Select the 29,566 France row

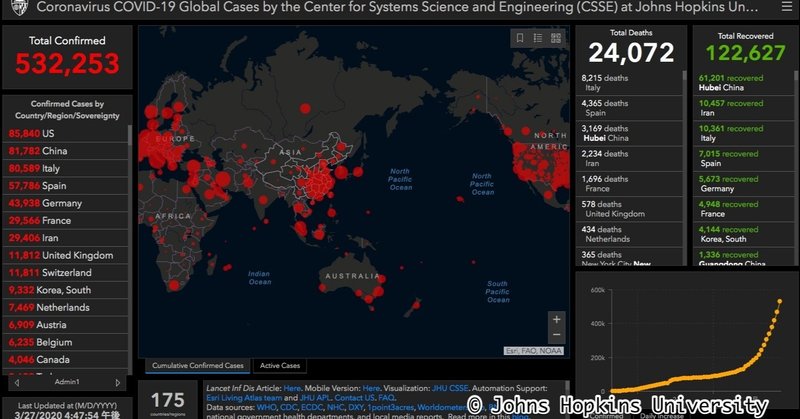click(x=66, y=220)
